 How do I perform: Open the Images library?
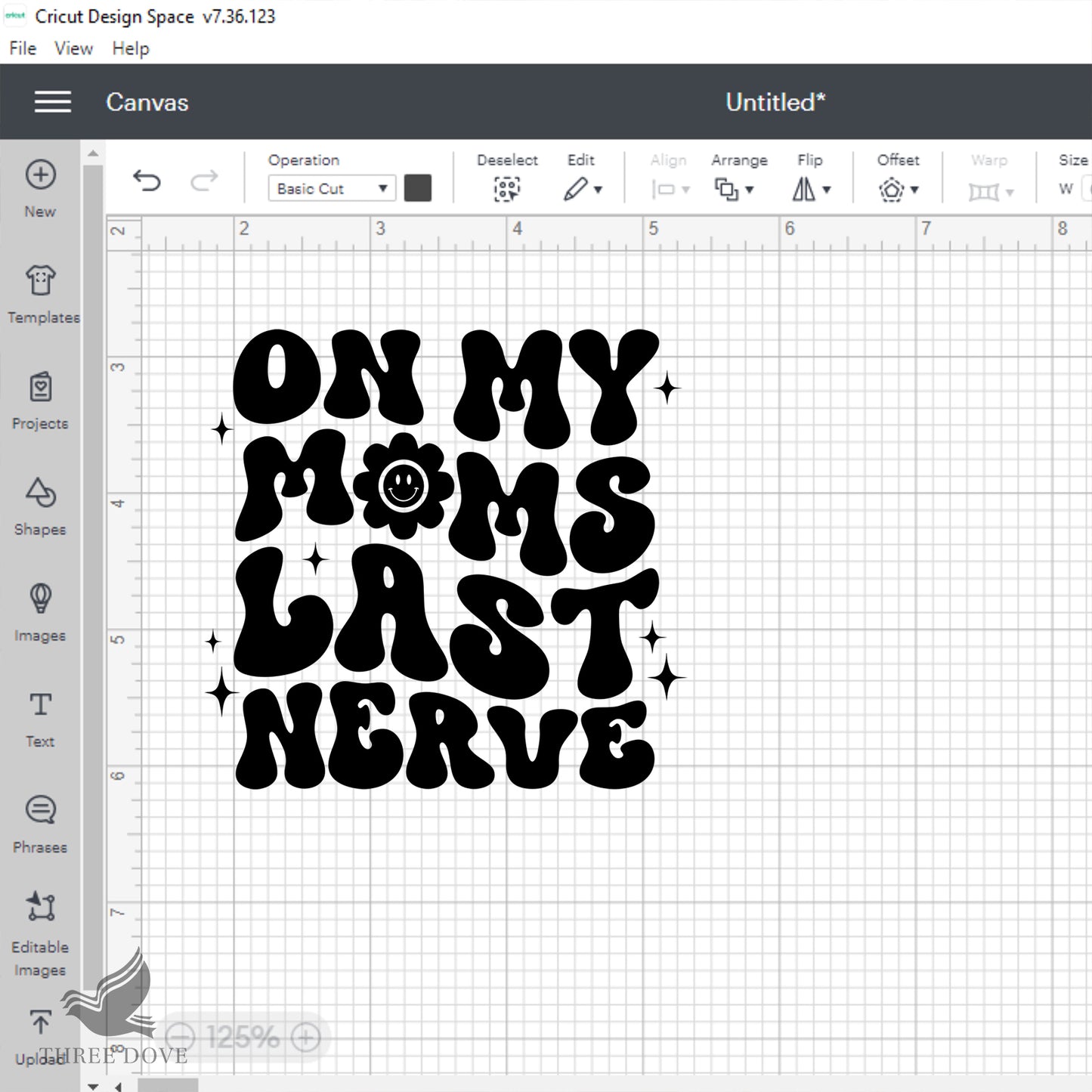click(41, 613)
